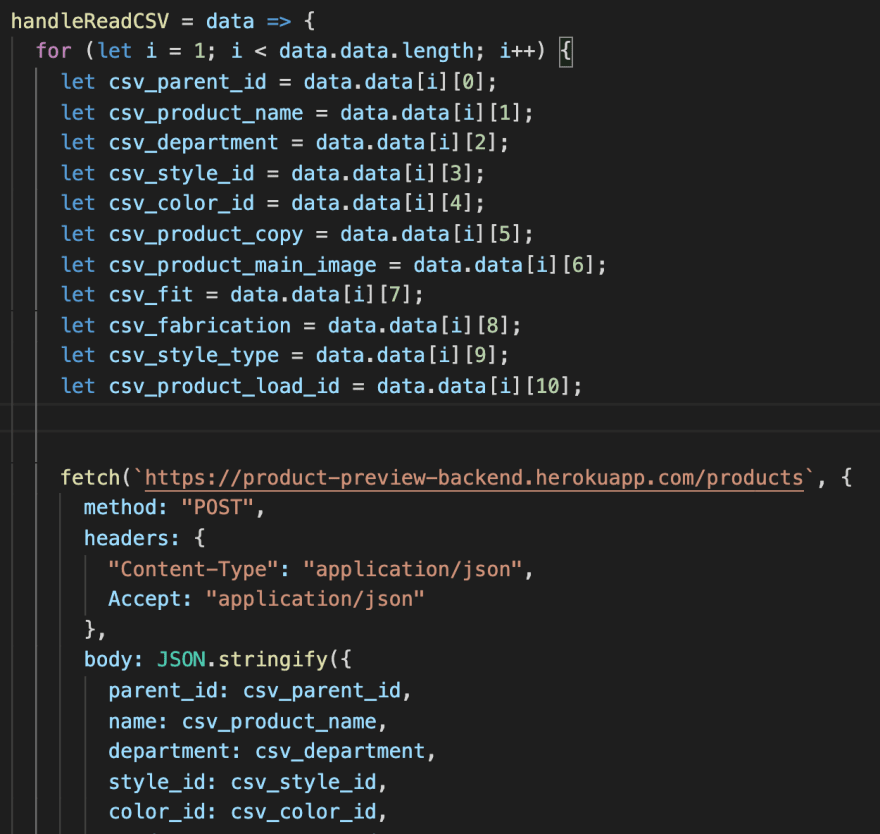Click the index [10] in csv_product_load_id line
The image size is (880, 834).
pyautogui.click(x=548, y=386)
